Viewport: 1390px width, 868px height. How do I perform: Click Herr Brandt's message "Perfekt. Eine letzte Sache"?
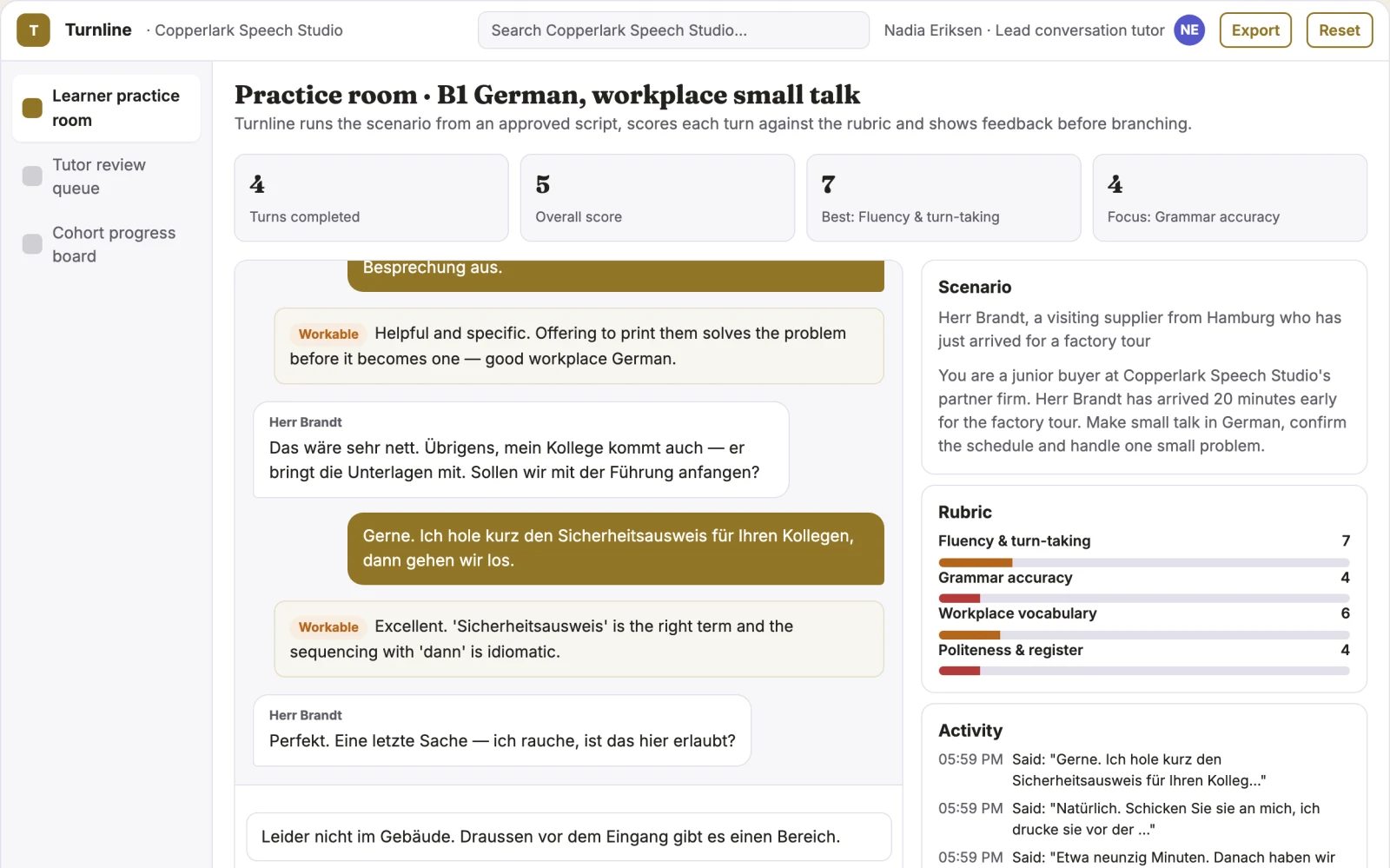(502, 730)
